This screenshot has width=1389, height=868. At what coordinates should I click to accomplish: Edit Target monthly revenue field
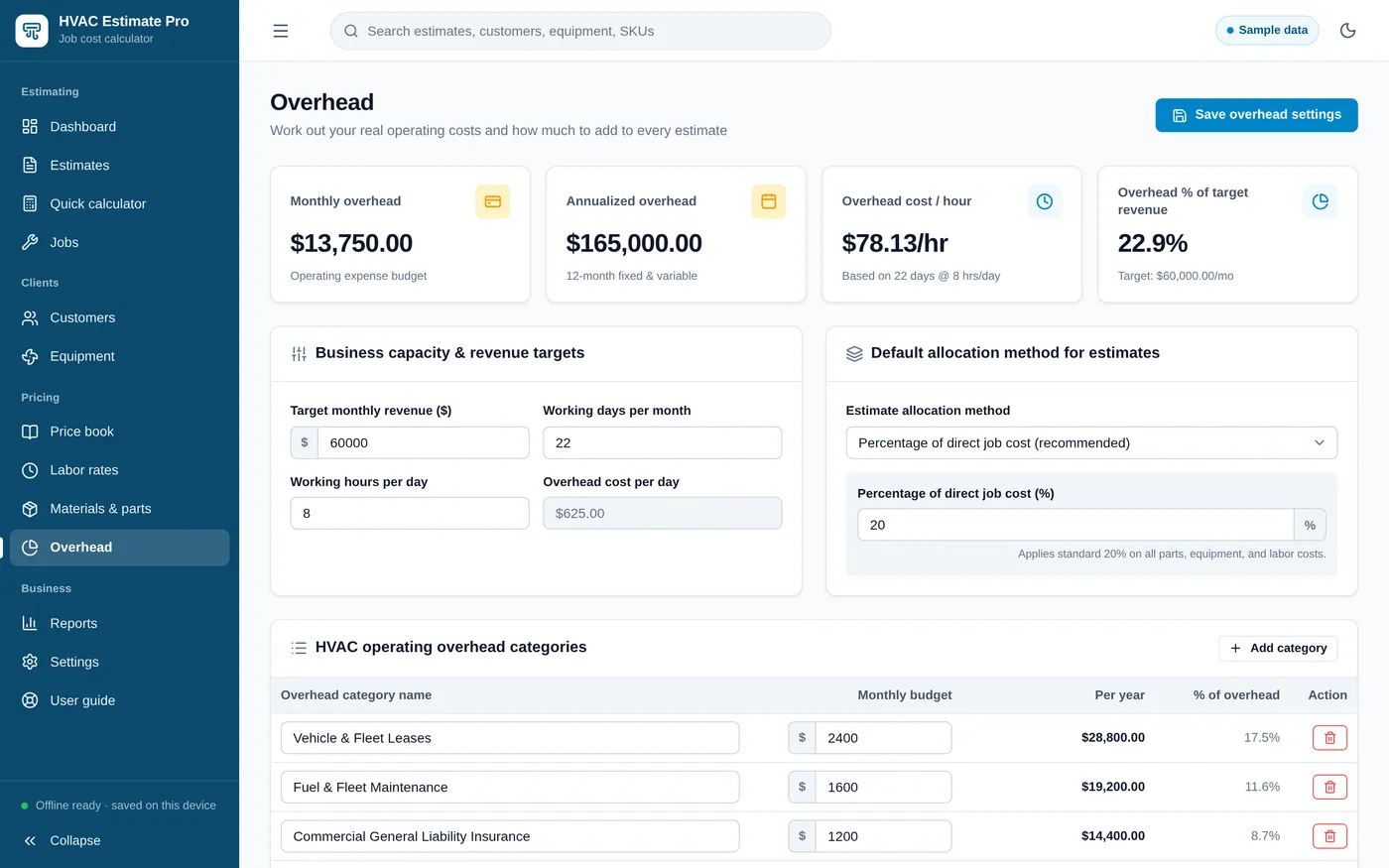423,443
